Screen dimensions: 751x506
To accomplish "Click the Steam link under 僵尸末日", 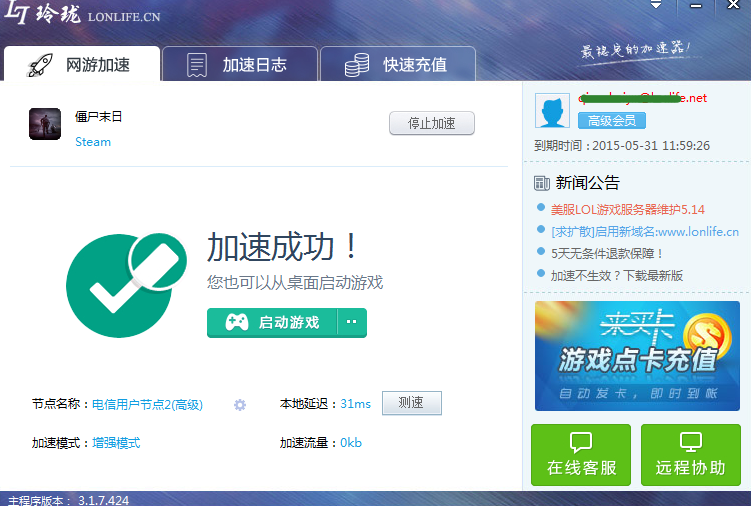I will 93,142.
